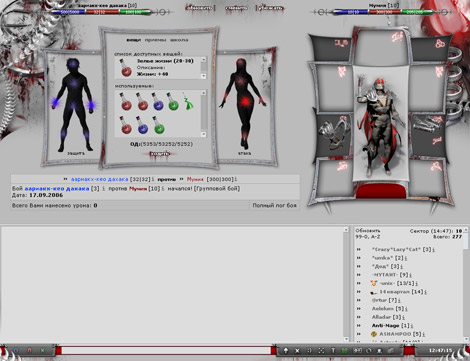Click the red health bar of Мумия

click(x=385, y=12)
